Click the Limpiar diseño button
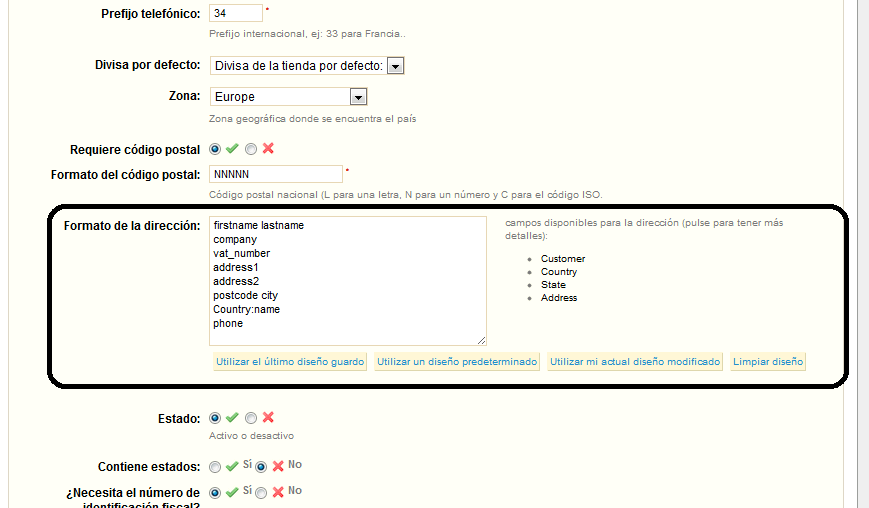The image size is (869, 508). (x=767, y=362)
